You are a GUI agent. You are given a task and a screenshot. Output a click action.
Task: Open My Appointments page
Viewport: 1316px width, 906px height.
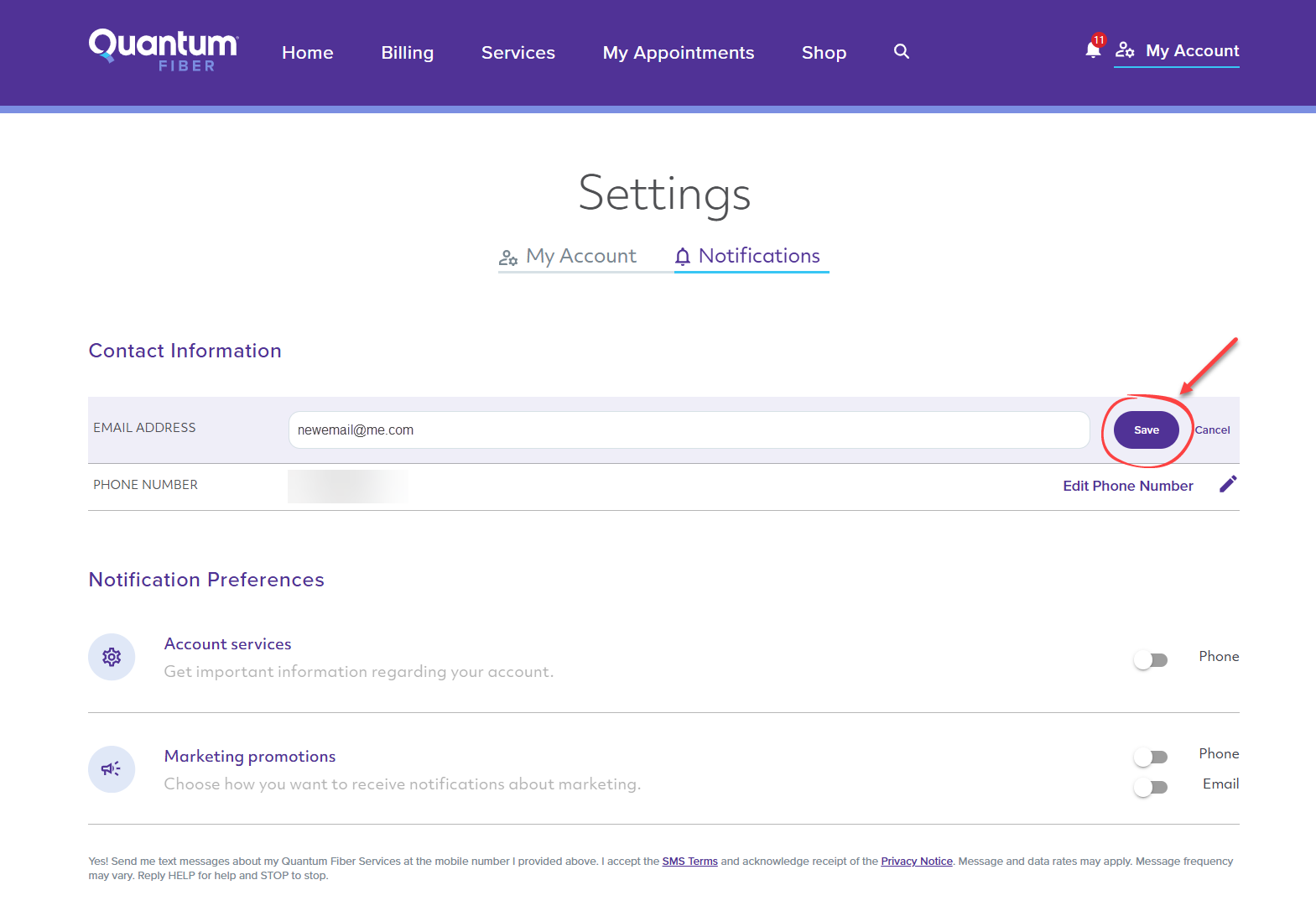(x=679, y=53)
